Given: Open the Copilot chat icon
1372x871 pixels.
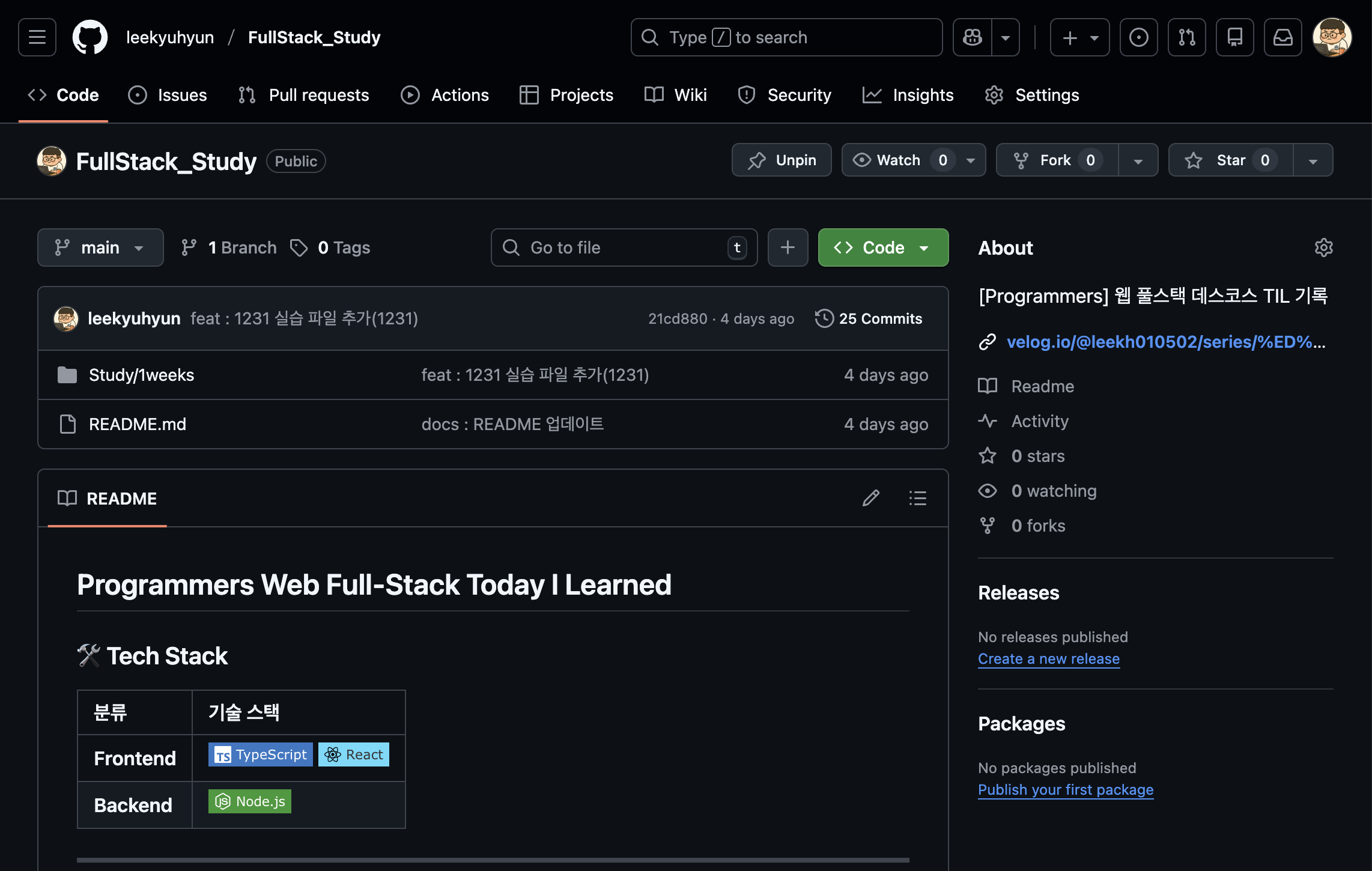Looking at the screenshot, I should coord(973,37).
